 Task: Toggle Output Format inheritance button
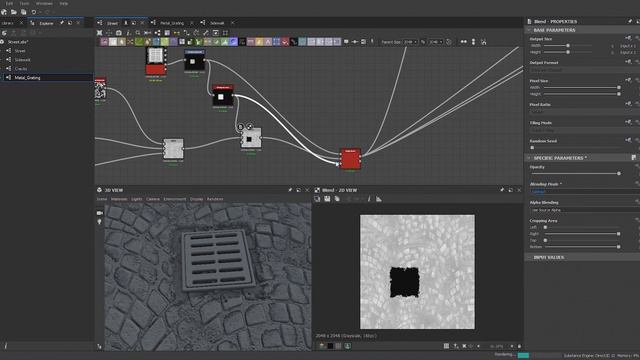[x=628, y=62]
